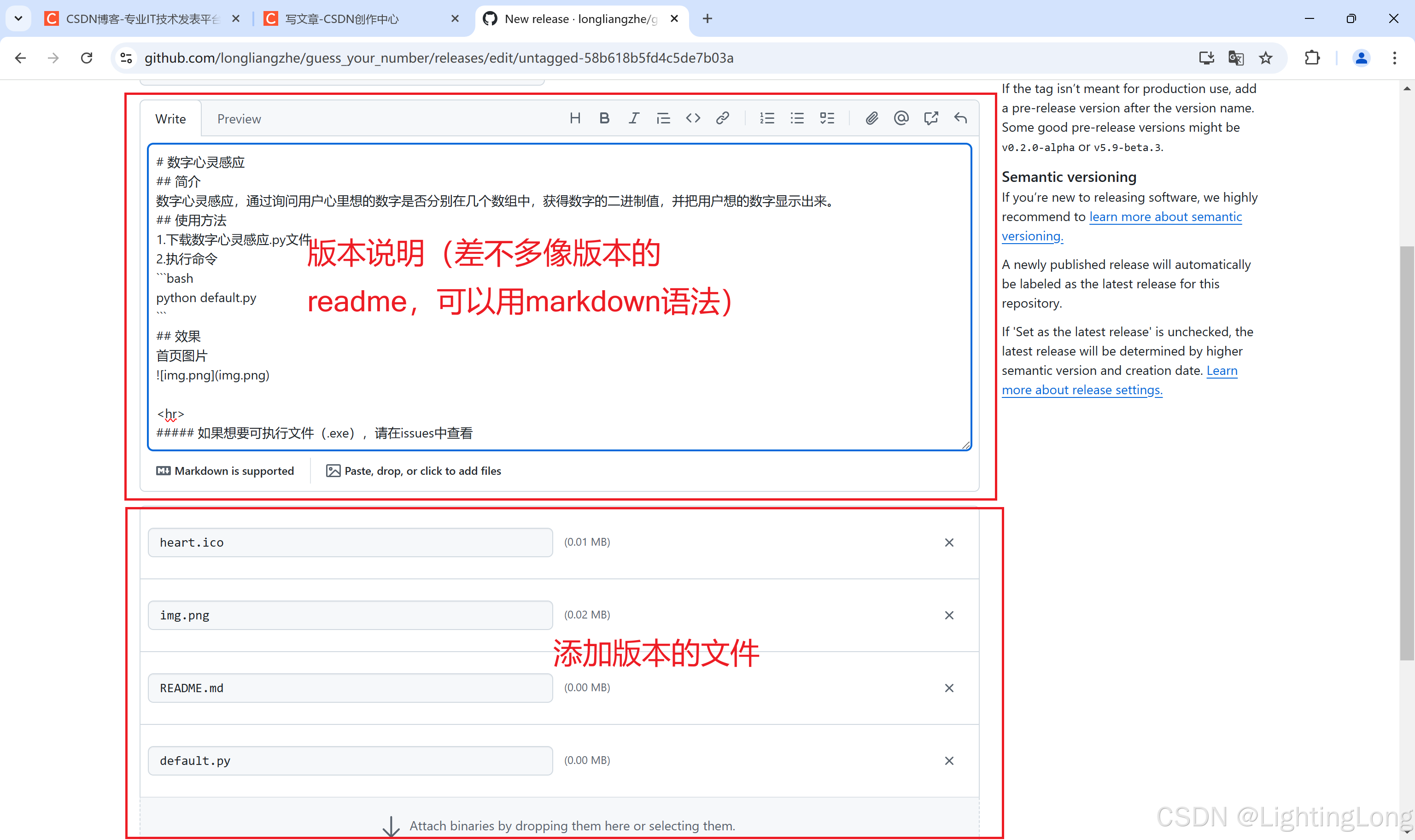Click the Heading formatting icon
The height and width of the screenshot is (840, 1415).
coord(575,118)
